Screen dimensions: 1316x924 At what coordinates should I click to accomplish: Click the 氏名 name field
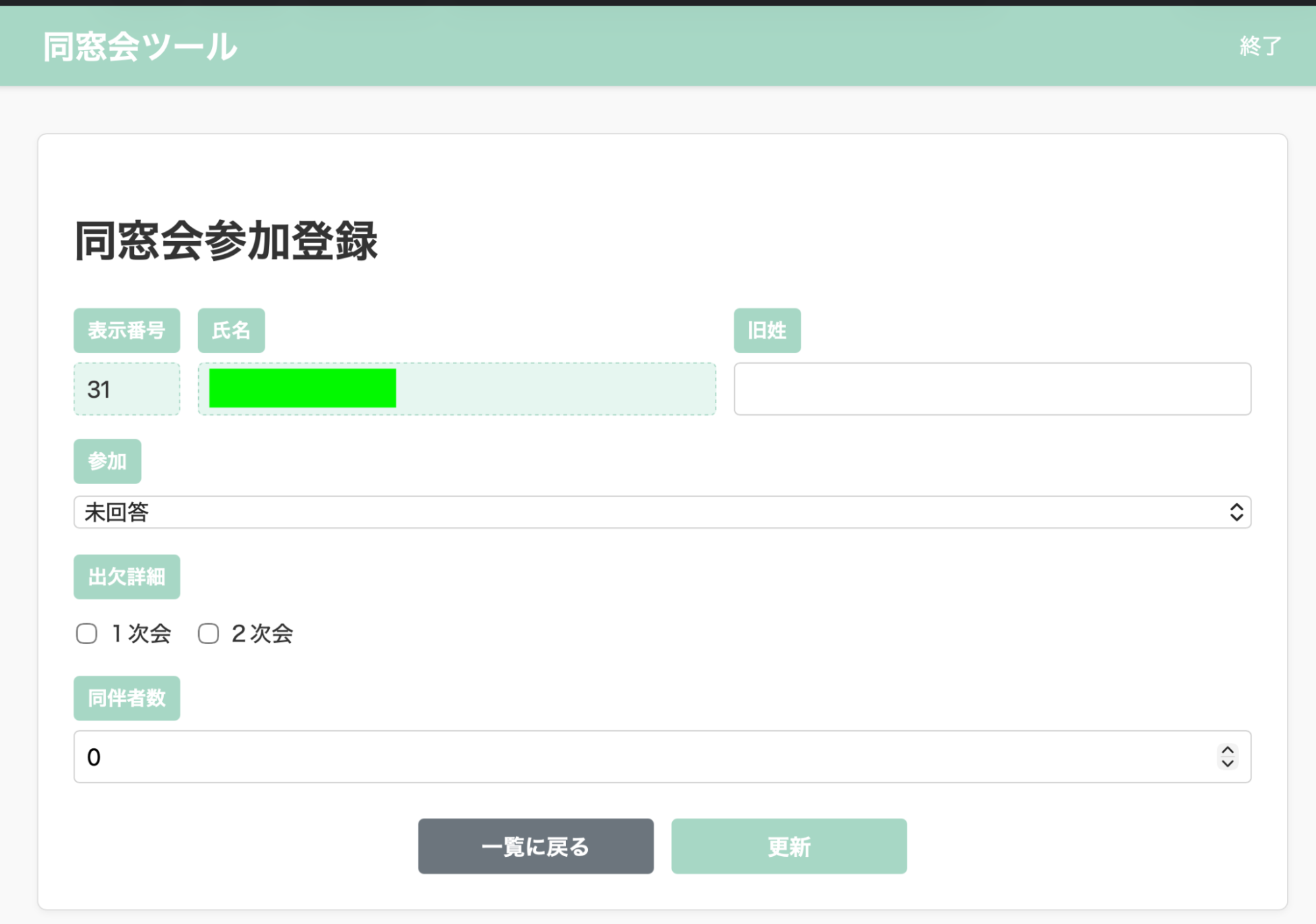(x=457, y=389)
